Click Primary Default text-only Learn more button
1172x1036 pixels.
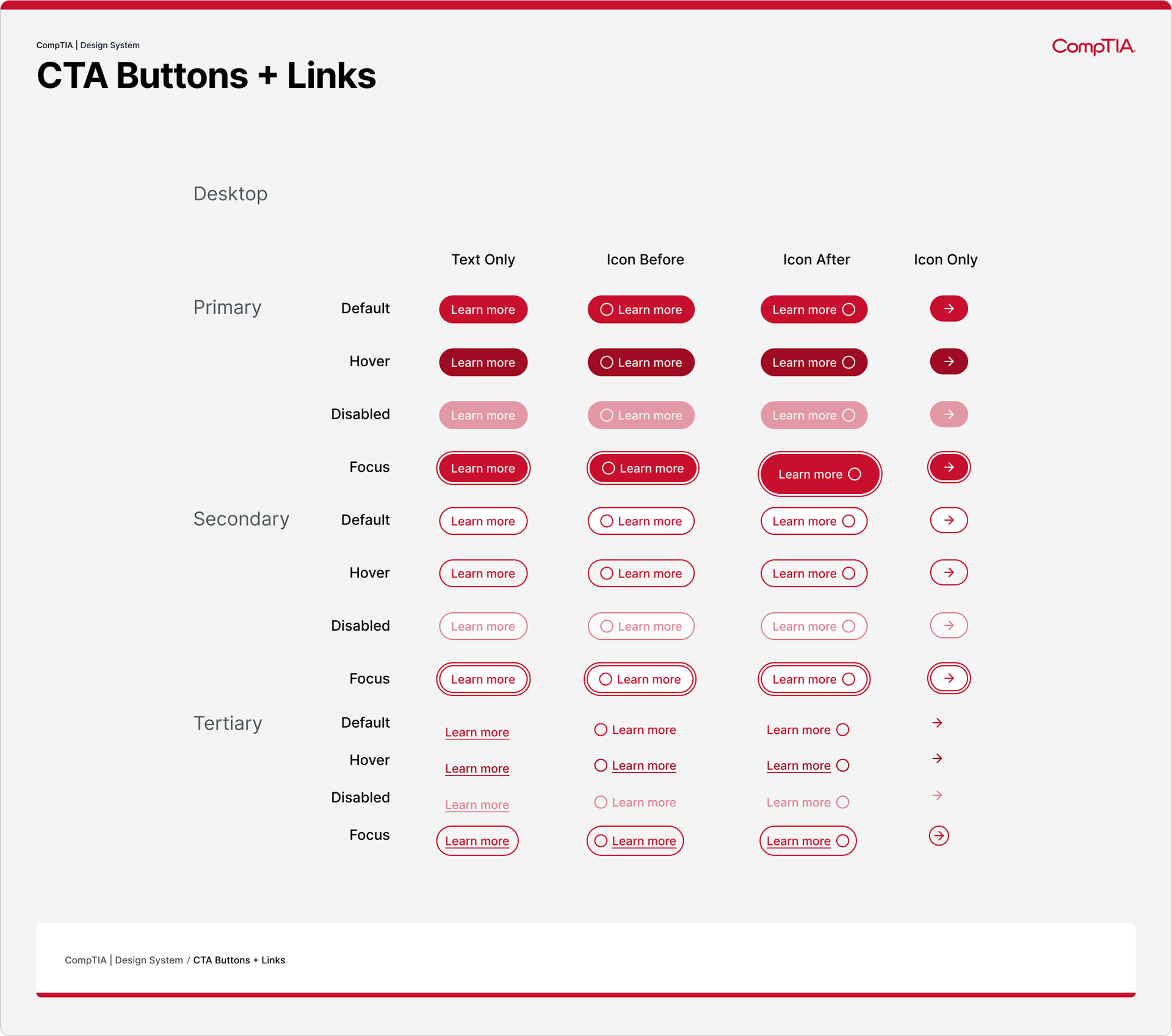coord(483,310)
